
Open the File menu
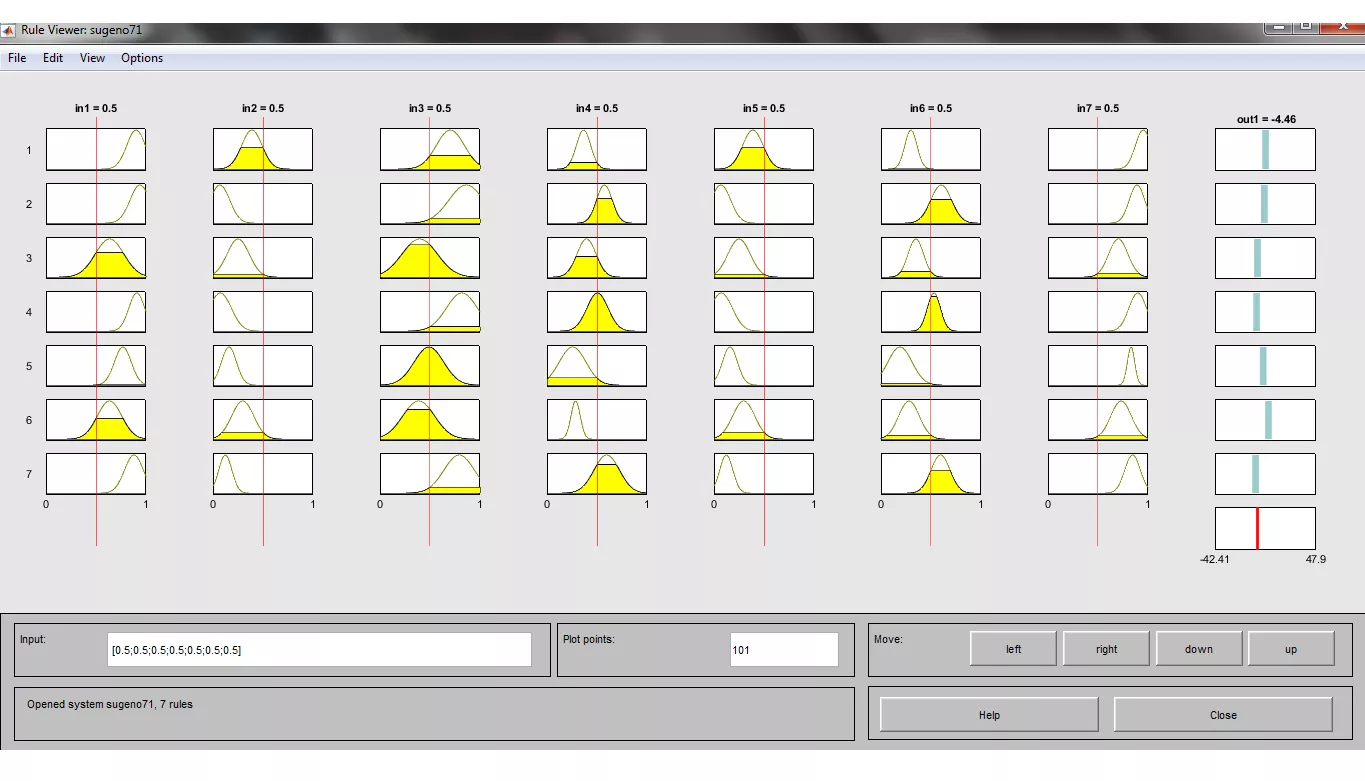click(17, 58)
